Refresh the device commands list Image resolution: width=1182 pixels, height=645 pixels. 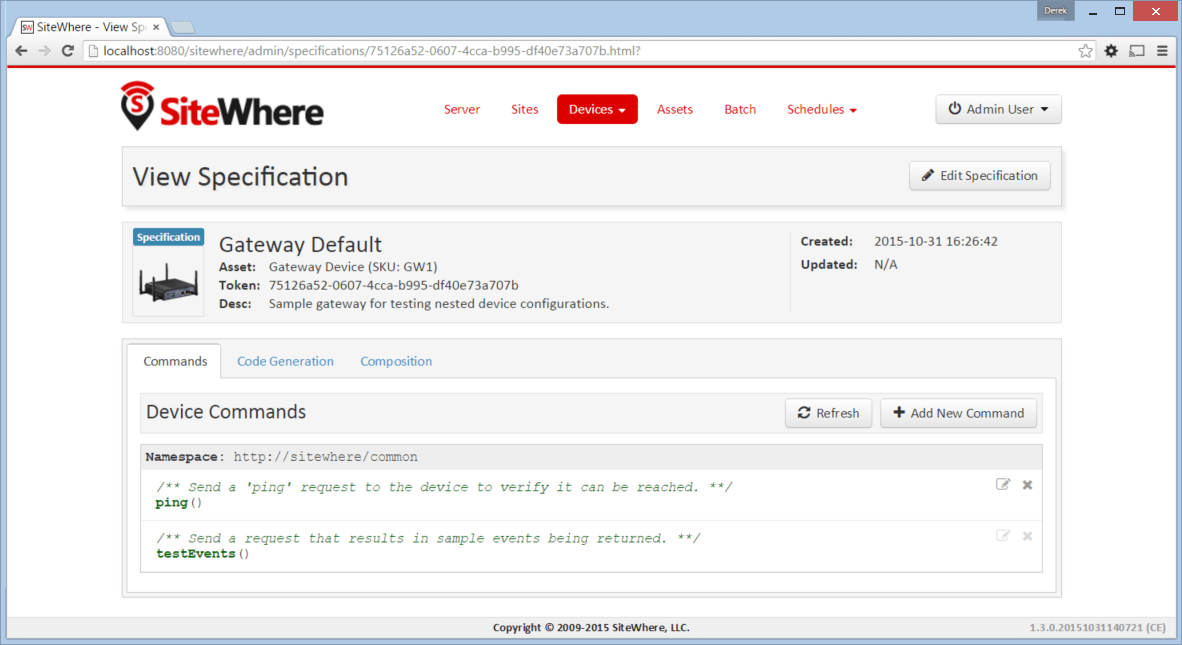point(828,413)
